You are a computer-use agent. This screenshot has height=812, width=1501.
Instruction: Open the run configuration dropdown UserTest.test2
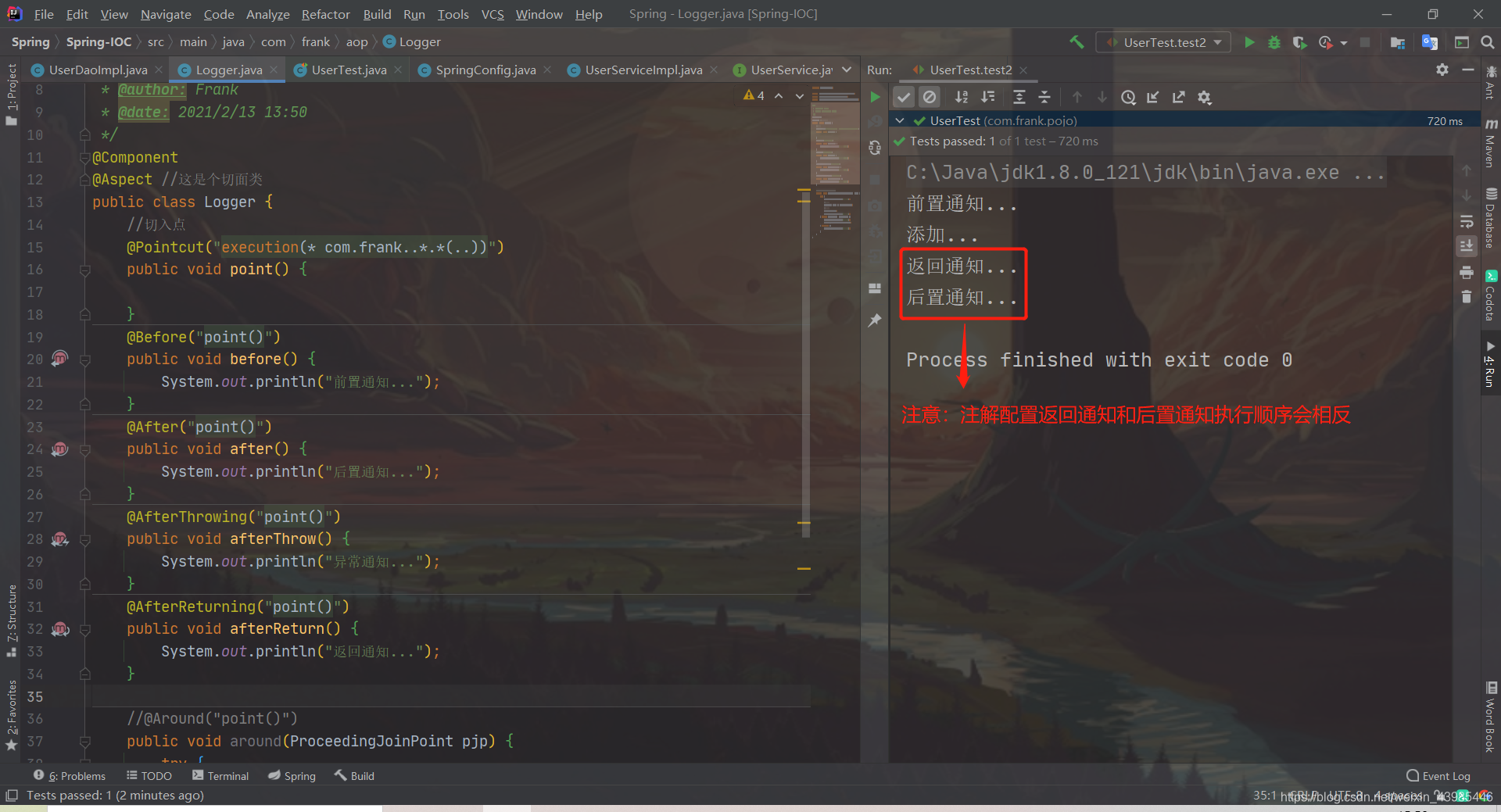pos(1163,42)
